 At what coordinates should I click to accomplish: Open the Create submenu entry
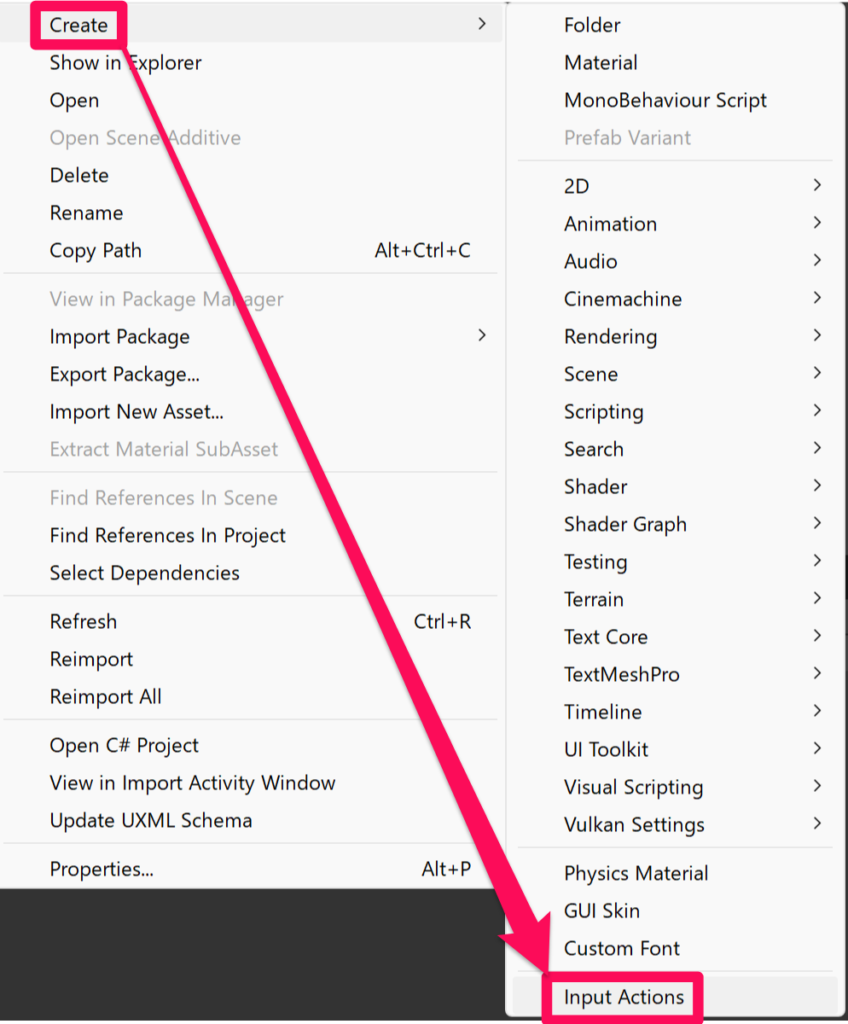(x=79, y=25)
